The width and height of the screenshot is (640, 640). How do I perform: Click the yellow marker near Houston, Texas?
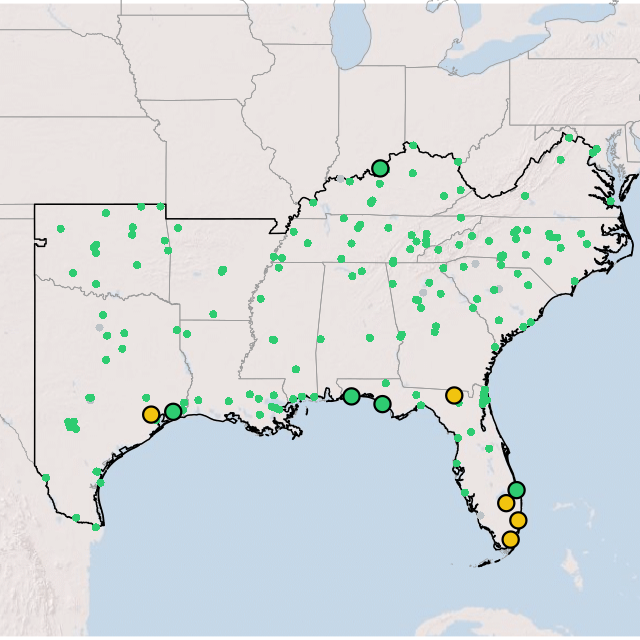151,414
